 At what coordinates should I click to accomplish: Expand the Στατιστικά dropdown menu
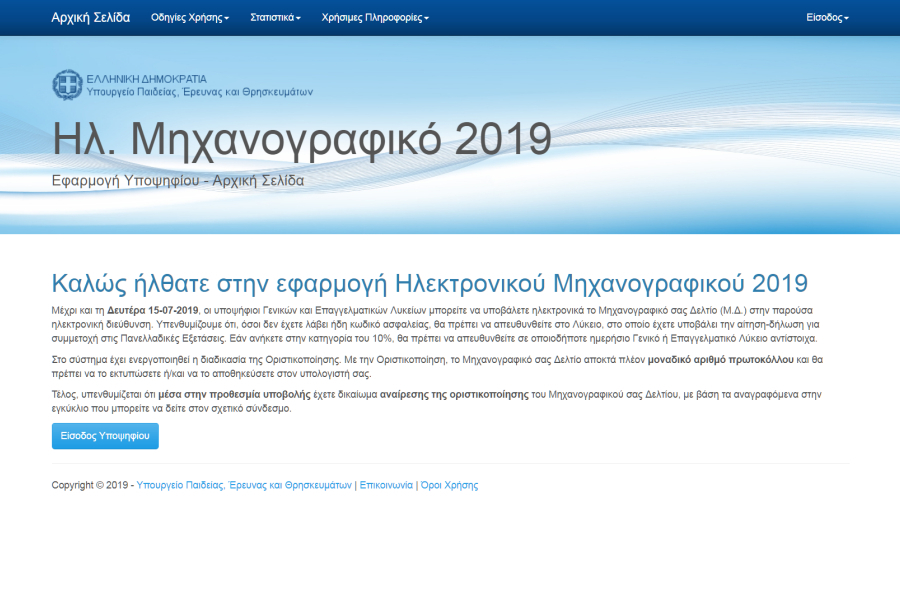tap(276, 18)
